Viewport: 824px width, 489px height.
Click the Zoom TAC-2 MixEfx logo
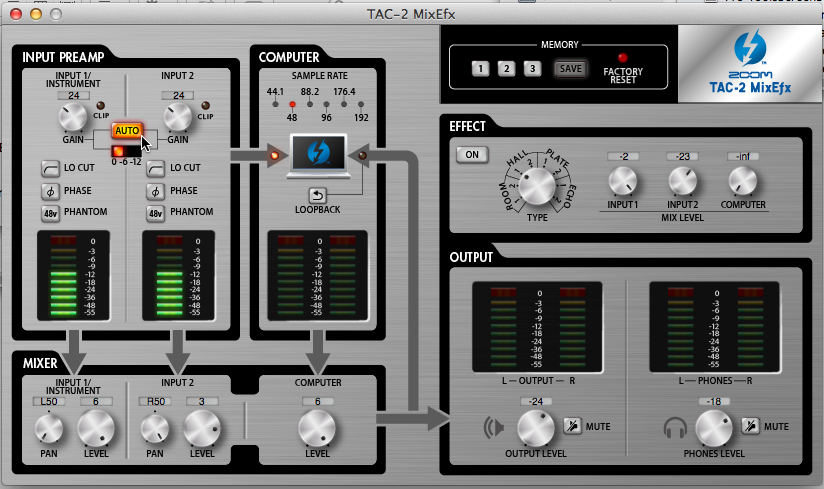pos(750,63)
